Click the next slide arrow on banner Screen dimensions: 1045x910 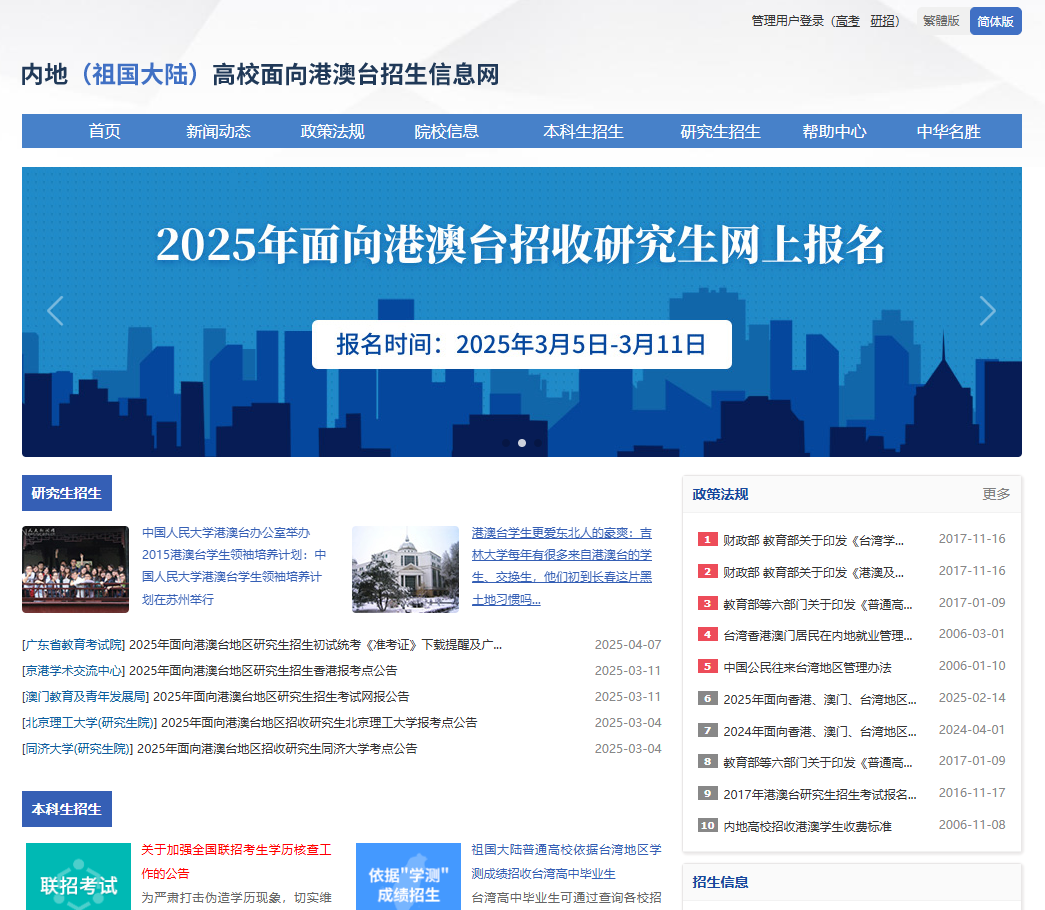coord(987,311)
